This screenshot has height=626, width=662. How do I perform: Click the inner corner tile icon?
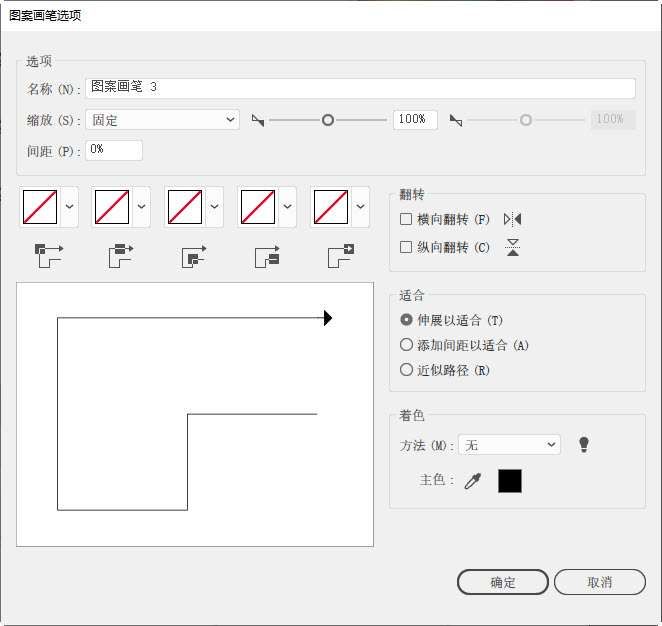194,256
